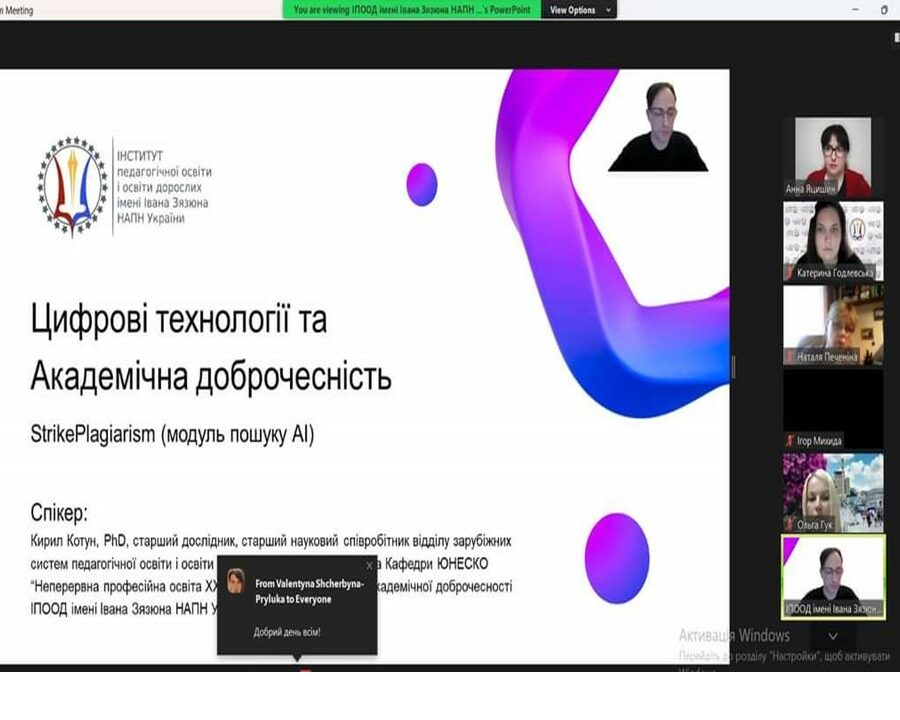Dismiss the chat notification with its X button
This screenshot has width=900, height=720.
point(370,564)
